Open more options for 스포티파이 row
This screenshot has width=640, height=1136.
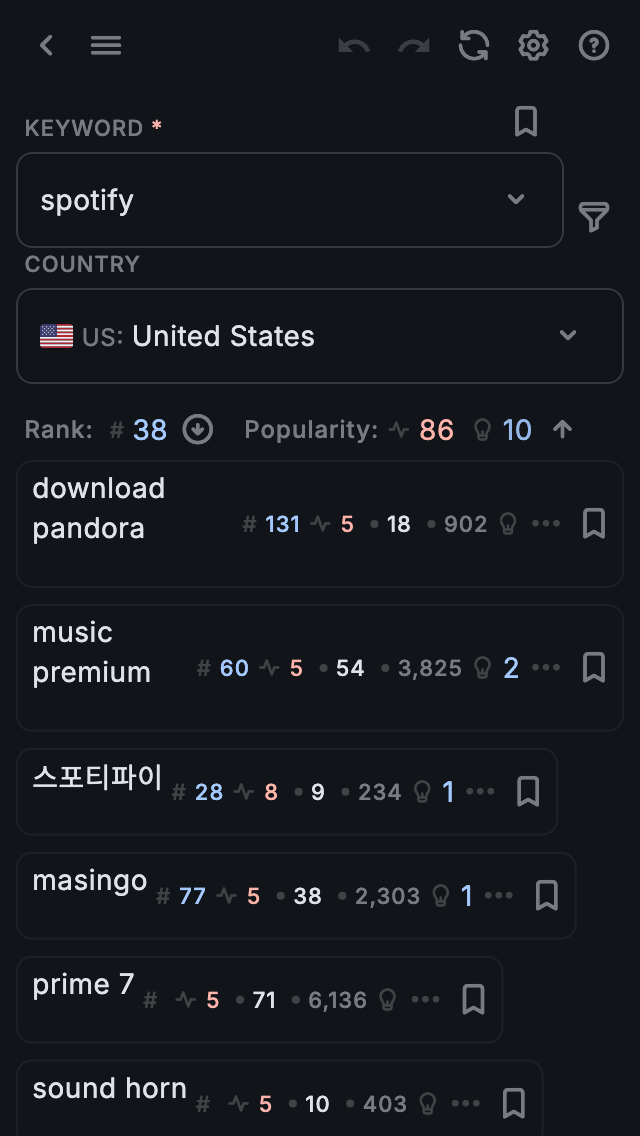[x=481, y=792]
